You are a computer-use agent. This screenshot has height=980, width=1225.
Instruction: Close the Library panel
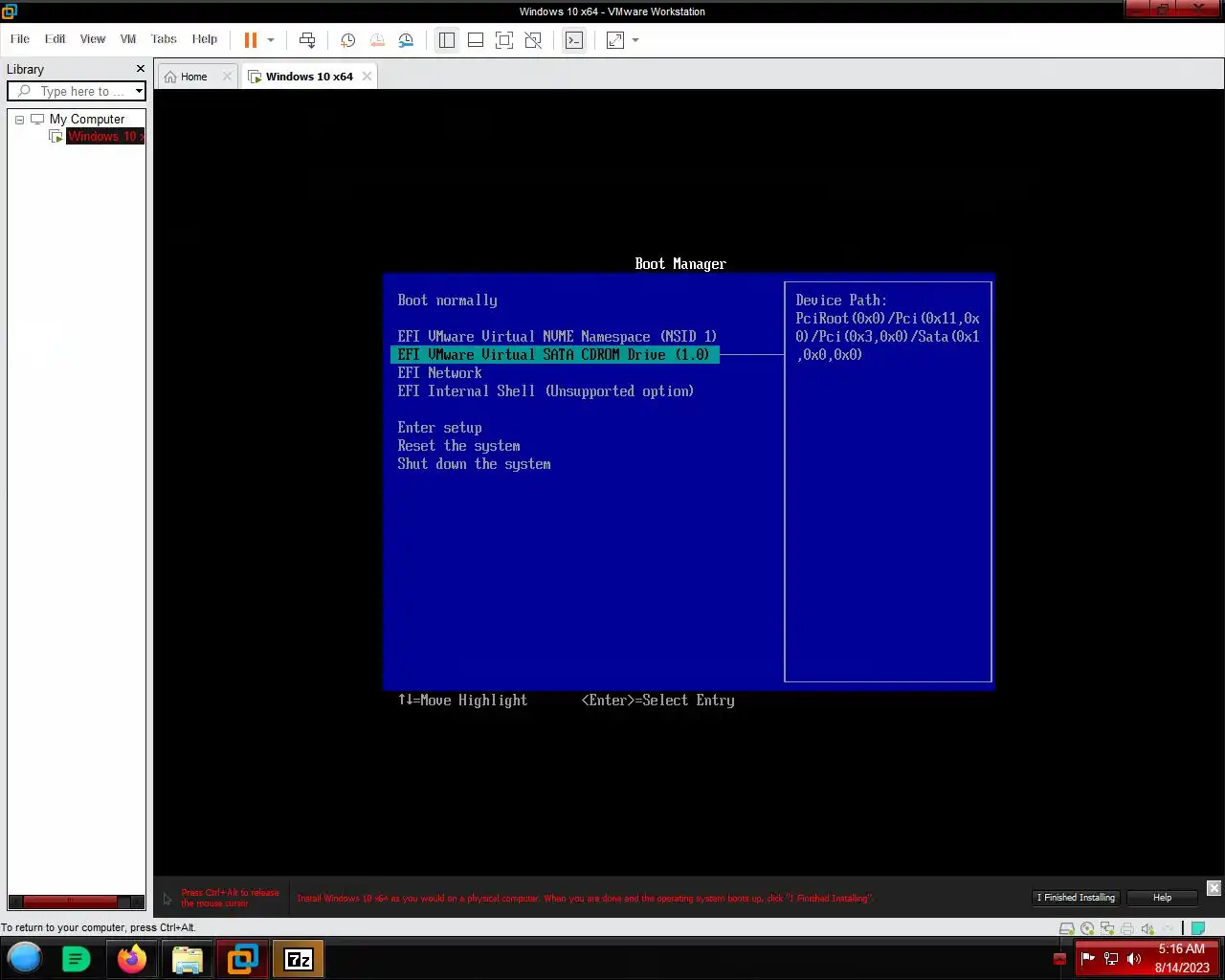click(x=141, y=69)
